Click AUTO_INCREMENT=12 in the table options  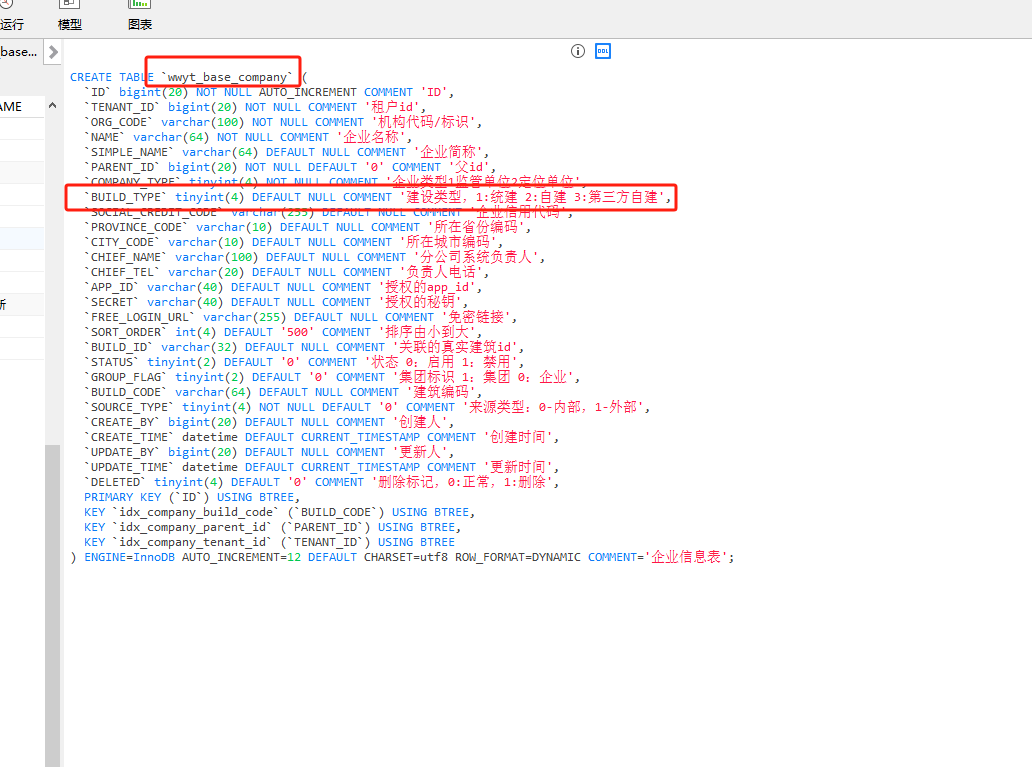tap(242, 558)
